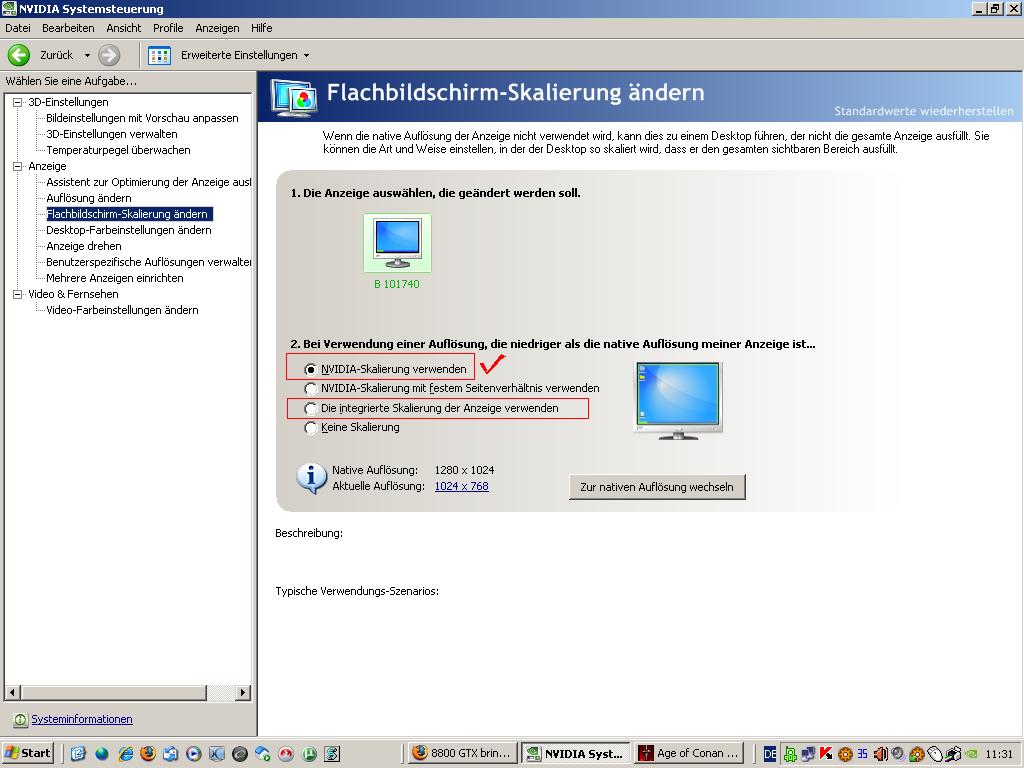The width and height of the screenshot is (1024, 768).
Task: Click the blue info bubble icon
Action: click(x=312, y=478)
